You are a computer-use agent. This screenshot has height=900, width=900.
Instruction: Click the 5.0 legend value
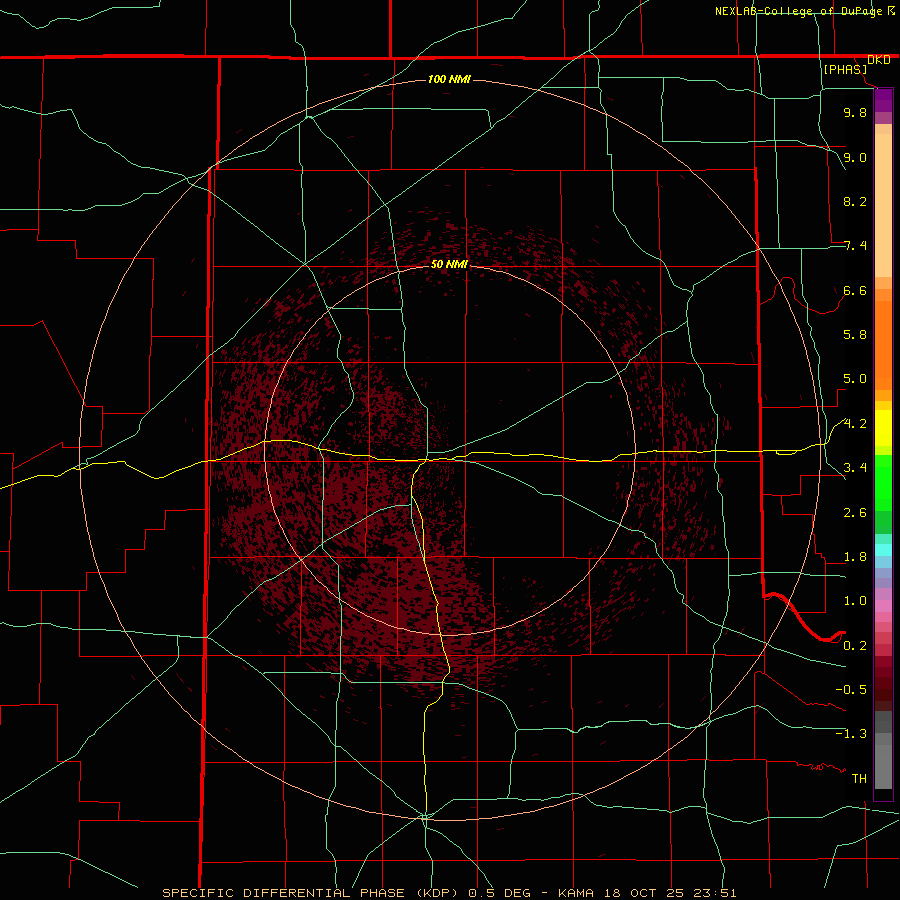[x=855, y=379]
